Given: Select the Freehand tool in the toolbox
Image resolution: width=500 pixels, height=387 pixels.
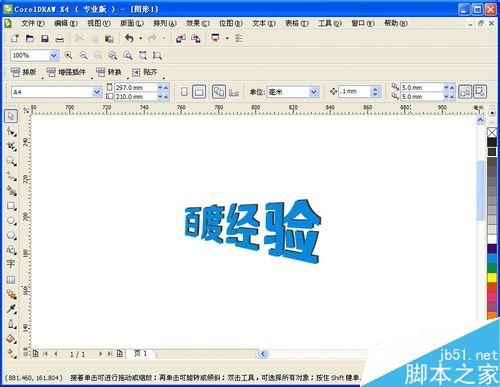Looking at the screenshot, I should pyautogui.click(x=11, y=176).
